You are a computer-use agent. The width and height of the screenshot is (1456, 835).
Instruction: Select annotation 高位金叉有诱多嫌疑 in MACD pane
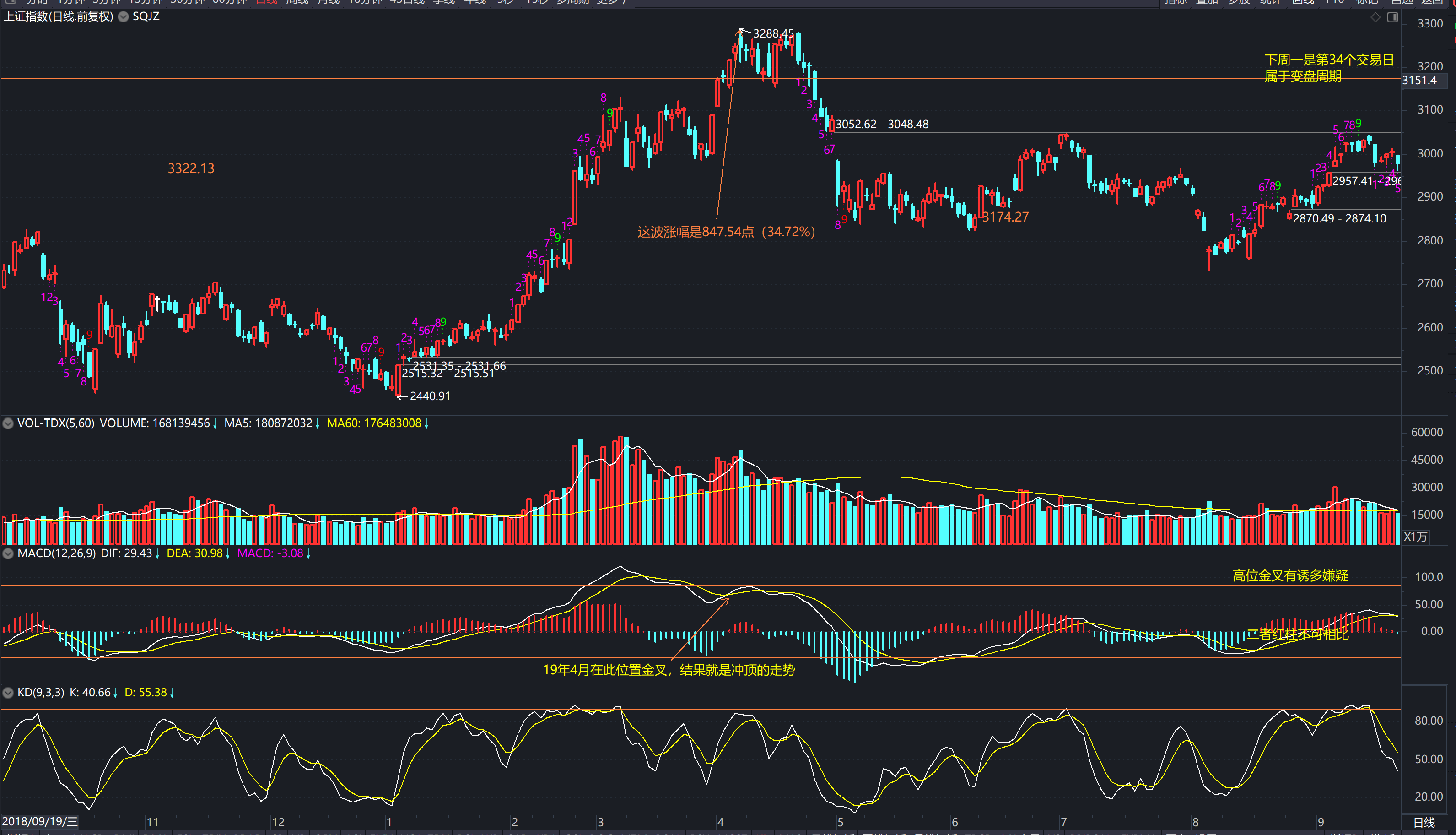pos(1290,576)
